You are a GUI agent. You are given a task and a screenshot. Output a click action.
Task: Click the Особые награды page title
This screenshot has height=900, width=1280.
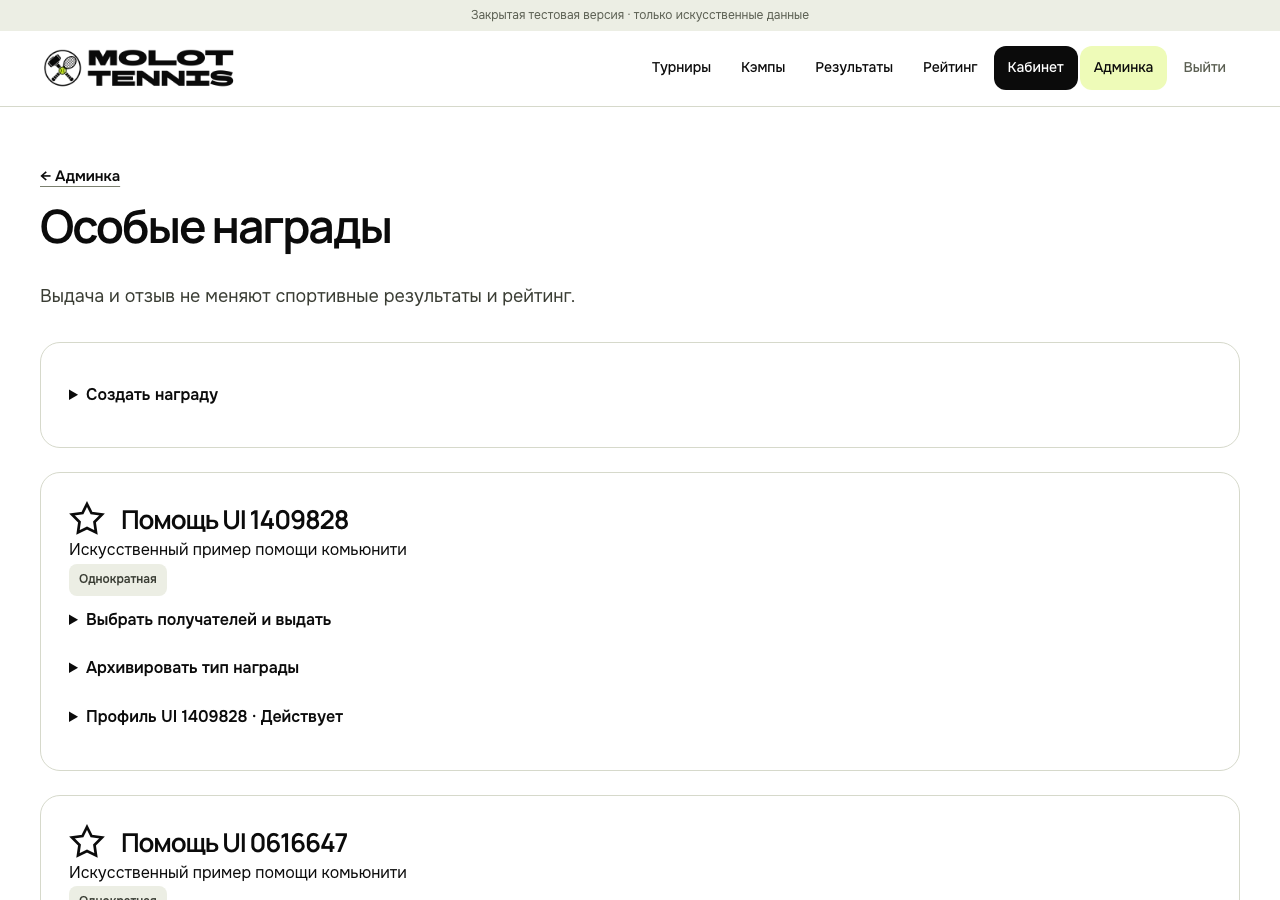(215, 228)
